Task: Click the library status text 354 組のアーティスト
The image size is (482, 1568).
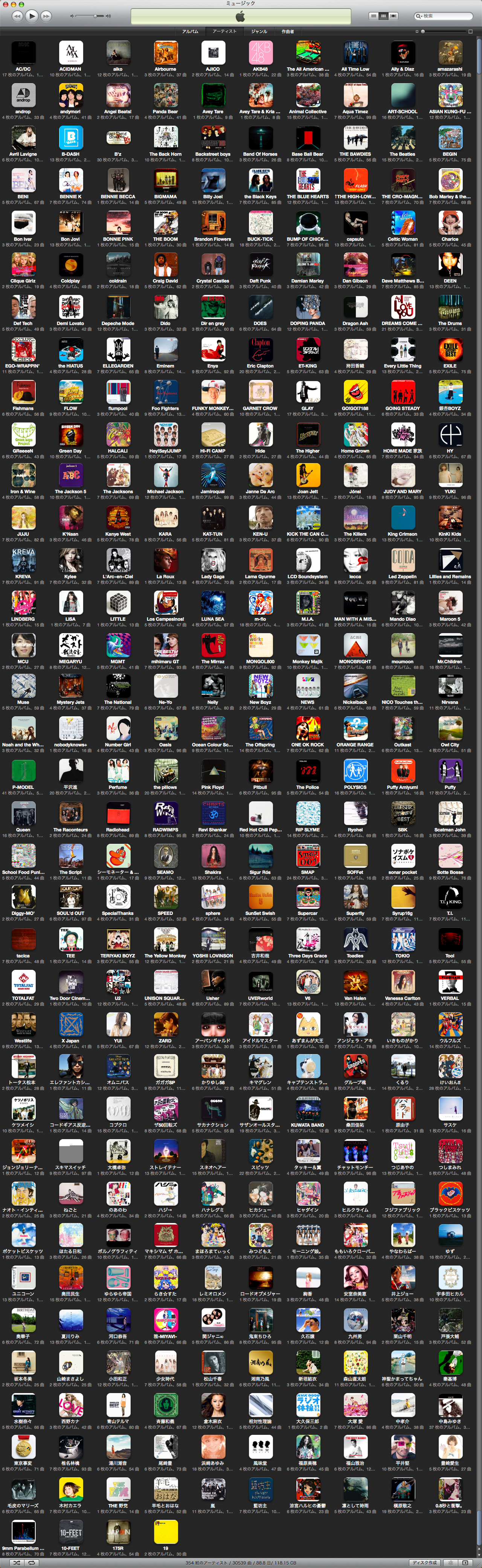Action: click(208, 1562)
